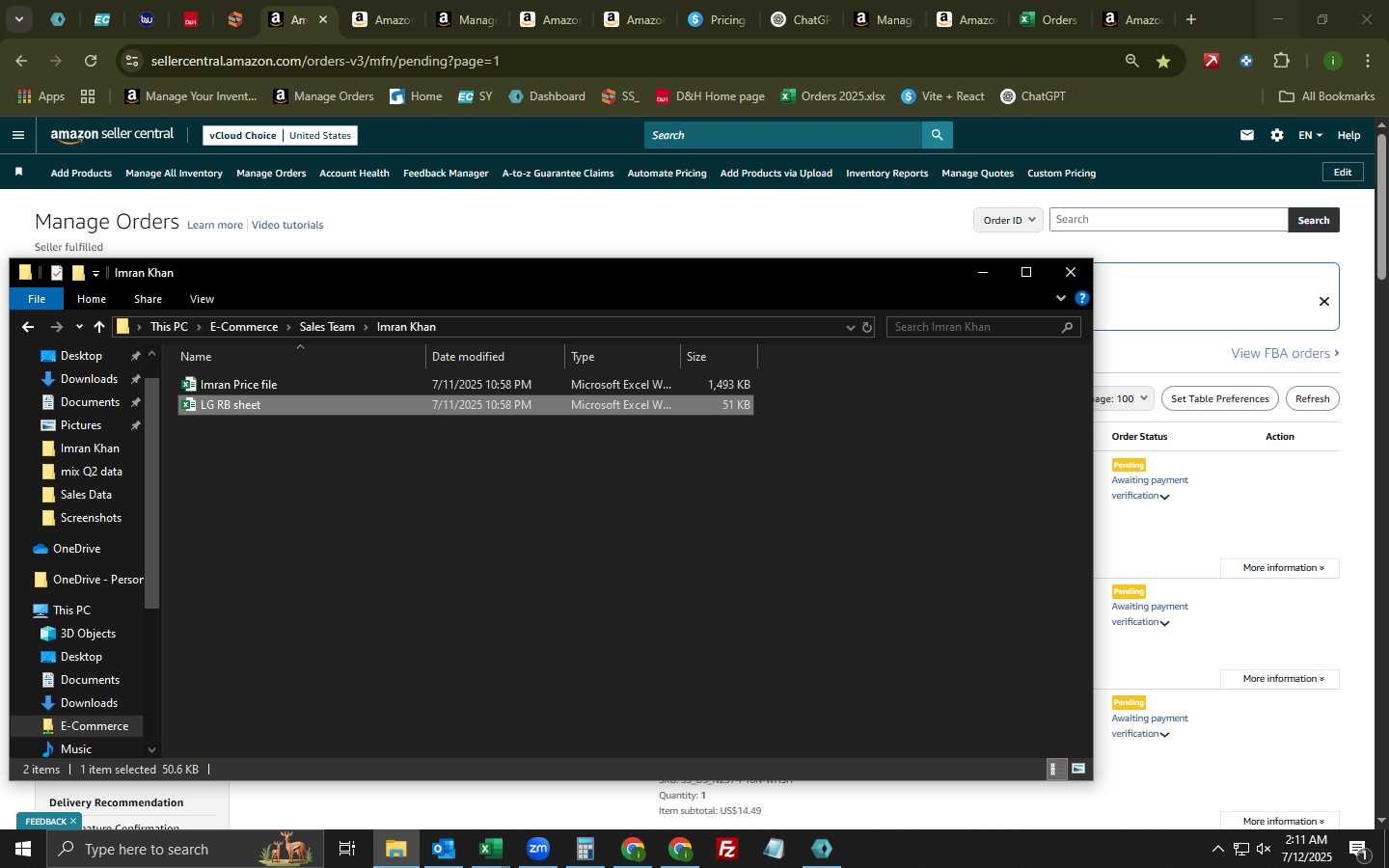Switch to the View ribbon tab
Image resolution: width=1389 pixels, height=868 pixels.
[x=202, y=299]
